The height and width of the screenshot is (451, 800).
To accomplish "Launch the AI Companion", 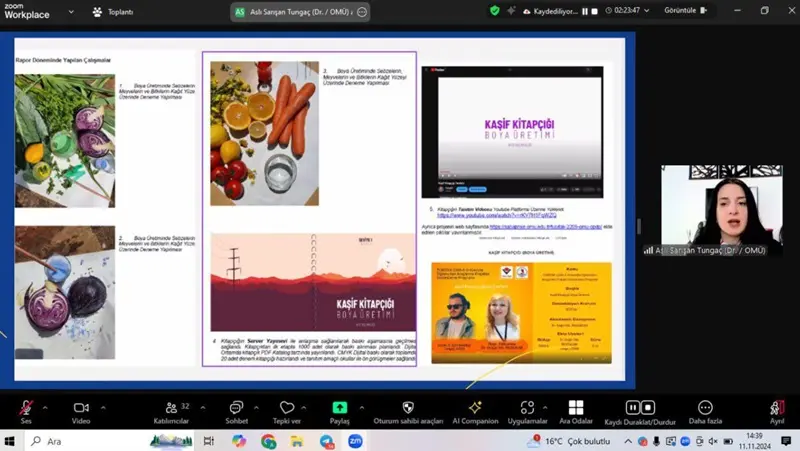I will 475,409.
